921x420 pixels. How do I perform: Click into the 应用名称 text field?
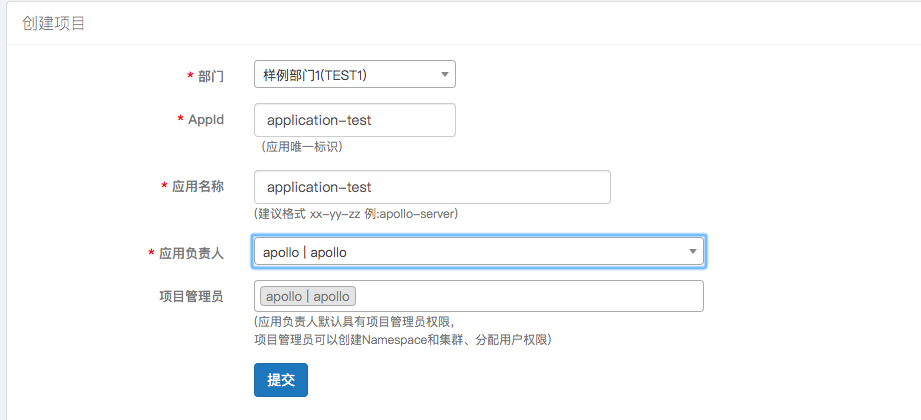[x=432, y=187]
